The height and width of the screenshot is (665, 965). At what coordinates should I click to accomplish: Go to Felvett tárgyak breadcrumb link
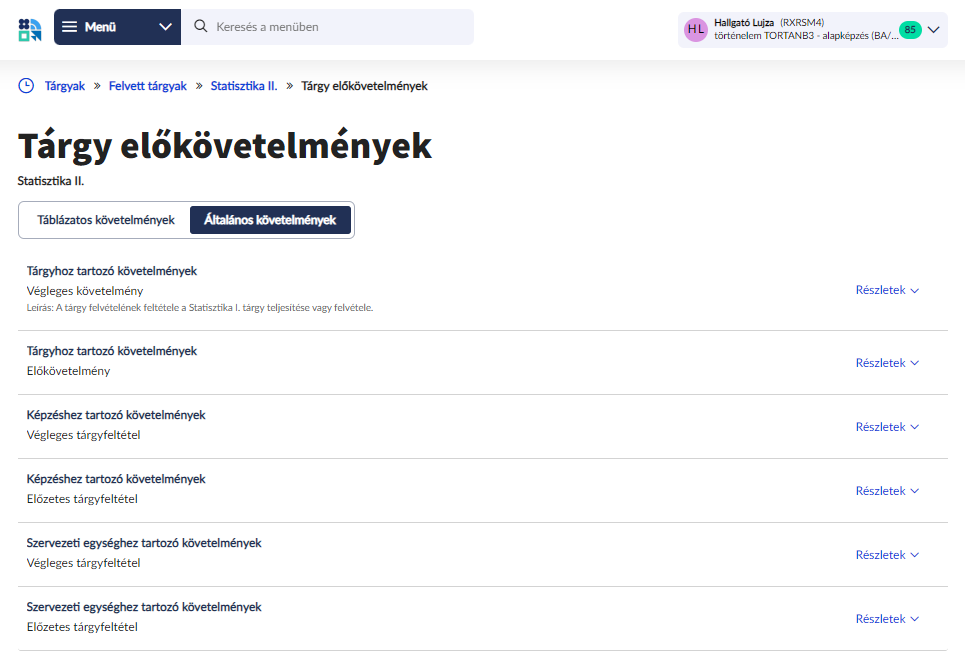coord(148,86)
